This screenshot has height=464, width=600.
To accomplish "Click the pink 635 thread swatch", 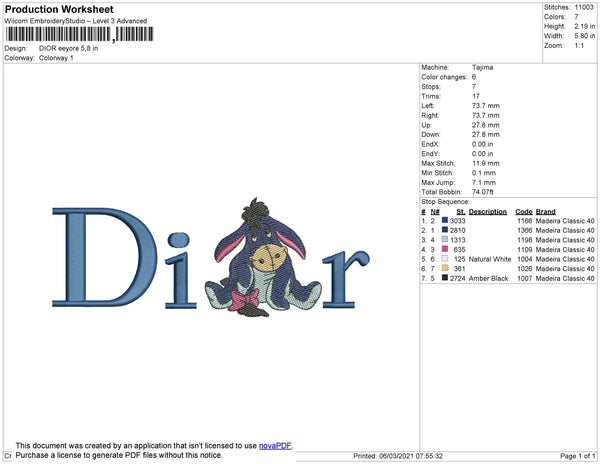I will point(445,249).
